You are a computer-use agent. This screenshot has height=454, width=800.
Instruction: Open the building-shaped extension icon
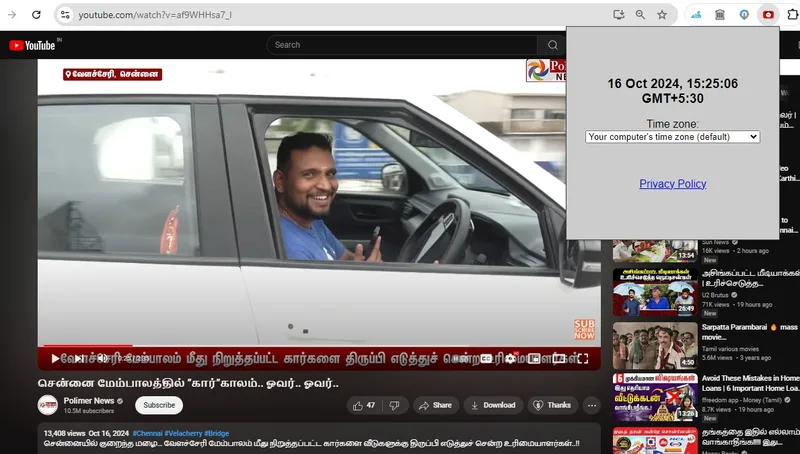point(720,15)
